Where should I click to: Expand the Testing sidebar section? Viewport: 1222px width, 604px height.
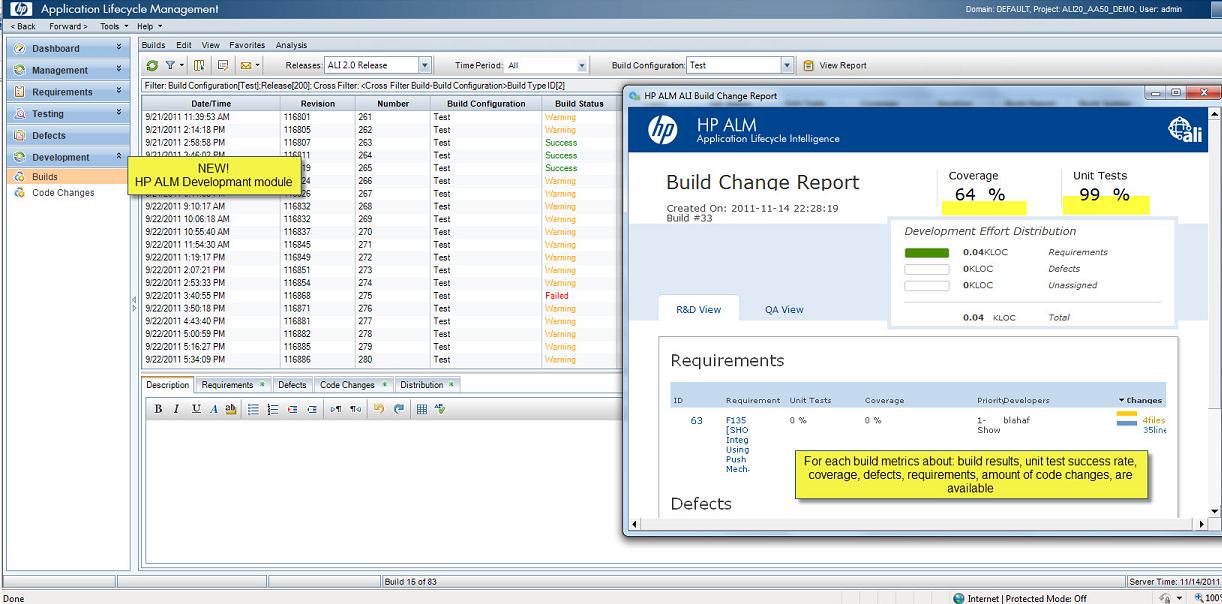pos(119,113)
